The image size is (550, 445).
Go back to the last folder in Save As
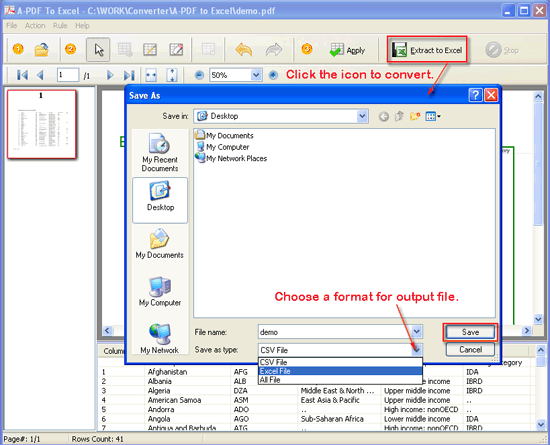(x=384, y=116)
